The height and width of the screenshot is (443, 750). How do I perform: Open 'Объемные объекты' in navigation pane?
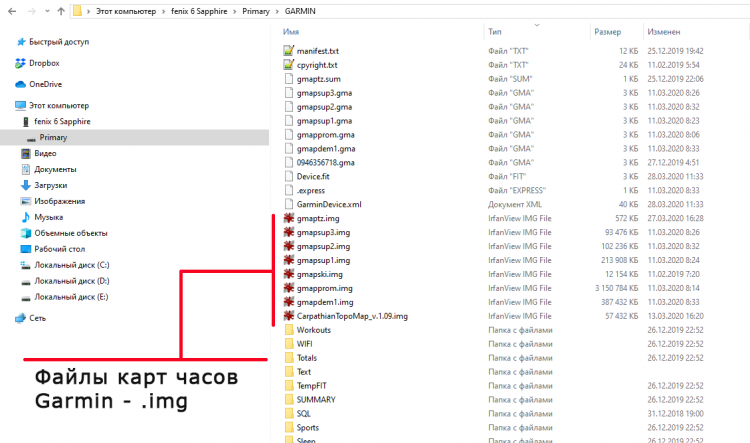[x=70, y=233]
